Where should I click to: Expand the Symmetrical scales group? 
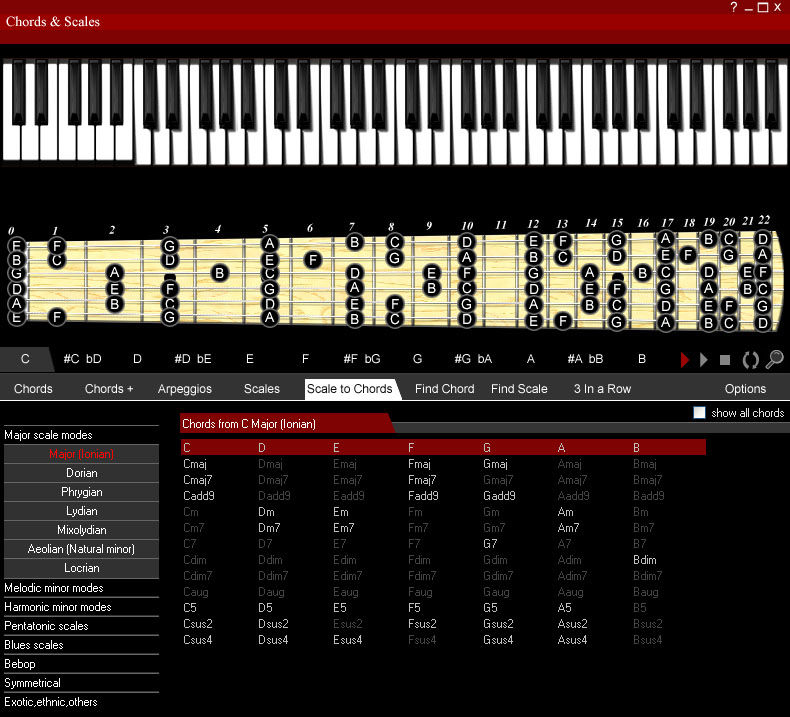pos(81,683)
